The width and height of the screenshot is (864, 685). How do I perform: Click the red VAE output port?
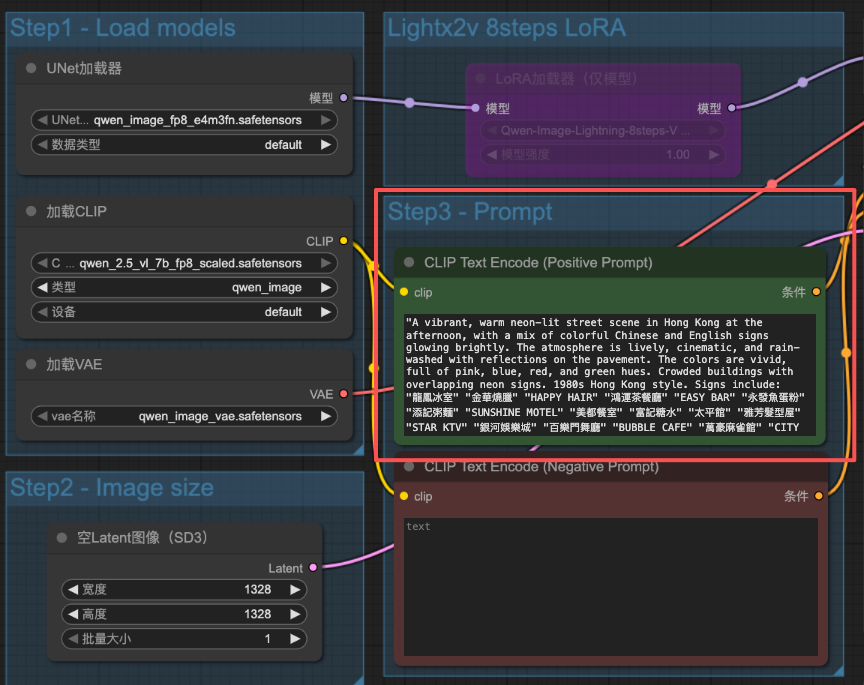344,394
